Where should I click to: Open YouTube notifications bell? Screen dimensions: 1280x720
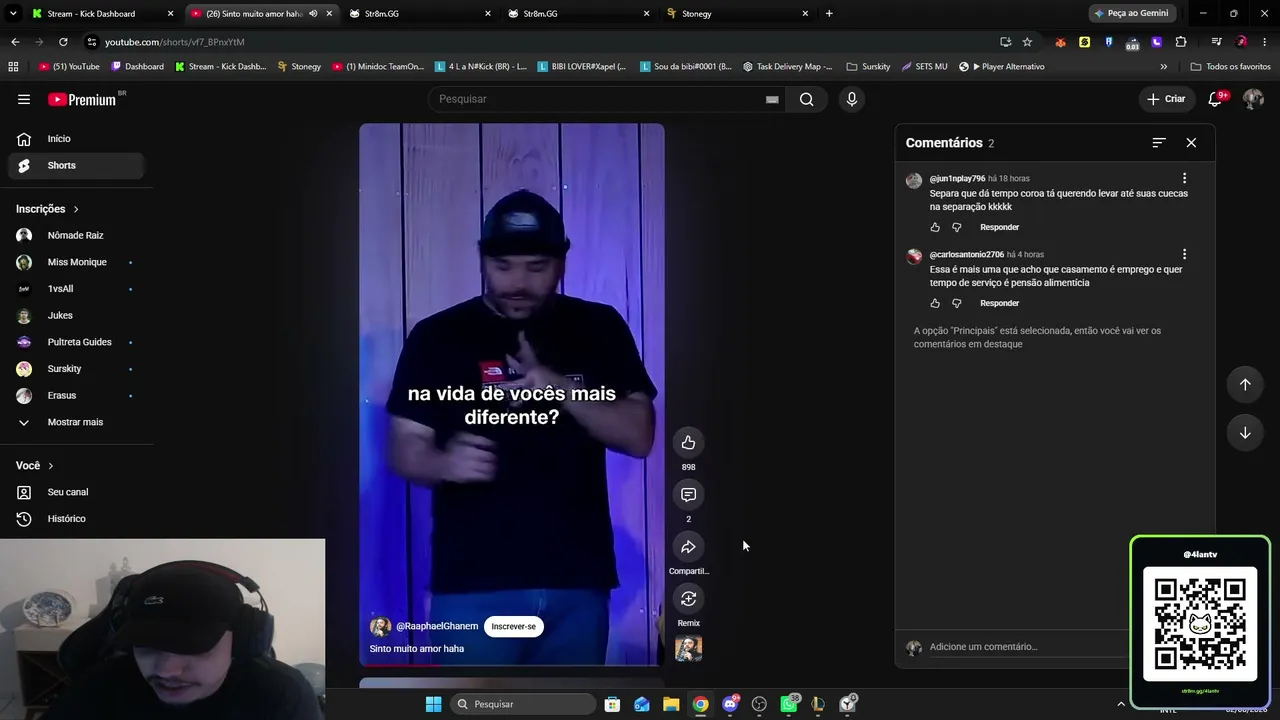[1216, 99]
